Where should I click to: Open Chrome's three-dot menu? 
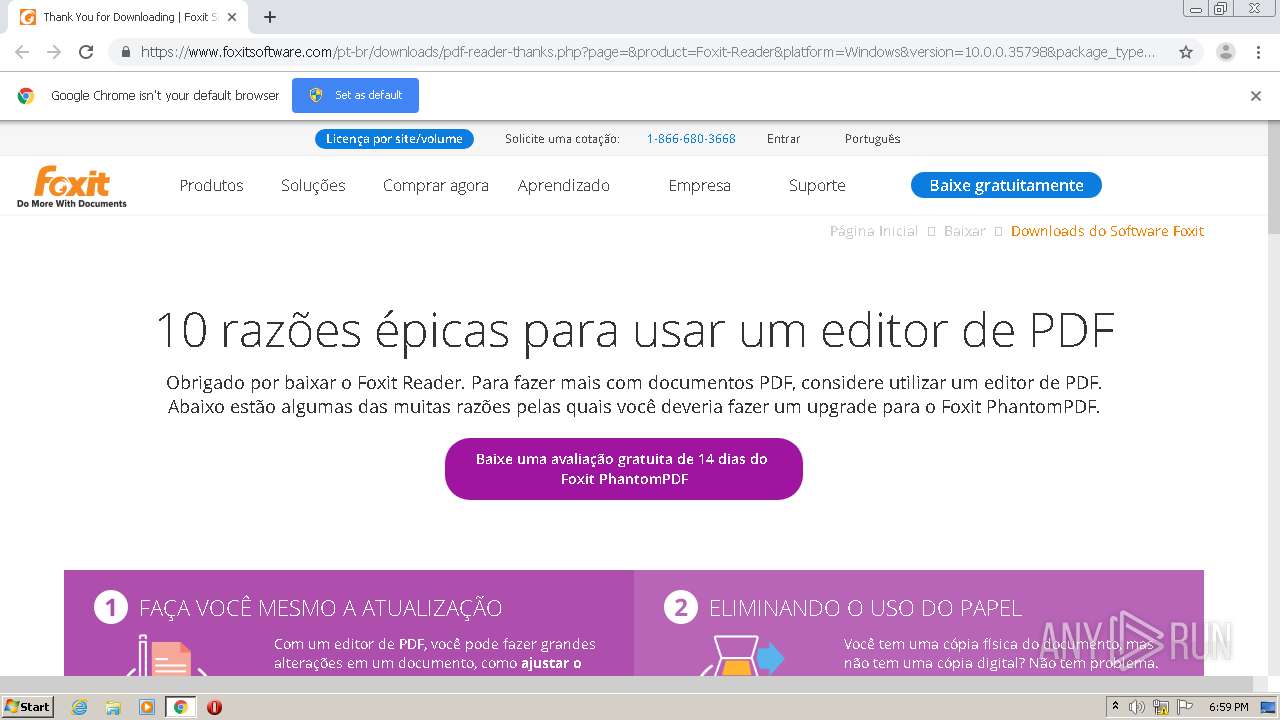point(1259,52)
